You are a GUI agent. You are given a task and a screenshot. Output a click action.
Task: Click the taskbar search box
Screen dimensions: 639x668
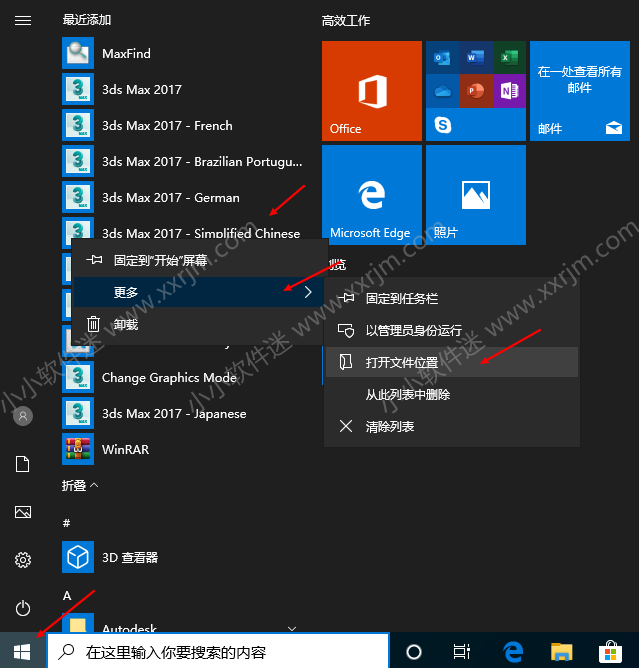point(218,652)
